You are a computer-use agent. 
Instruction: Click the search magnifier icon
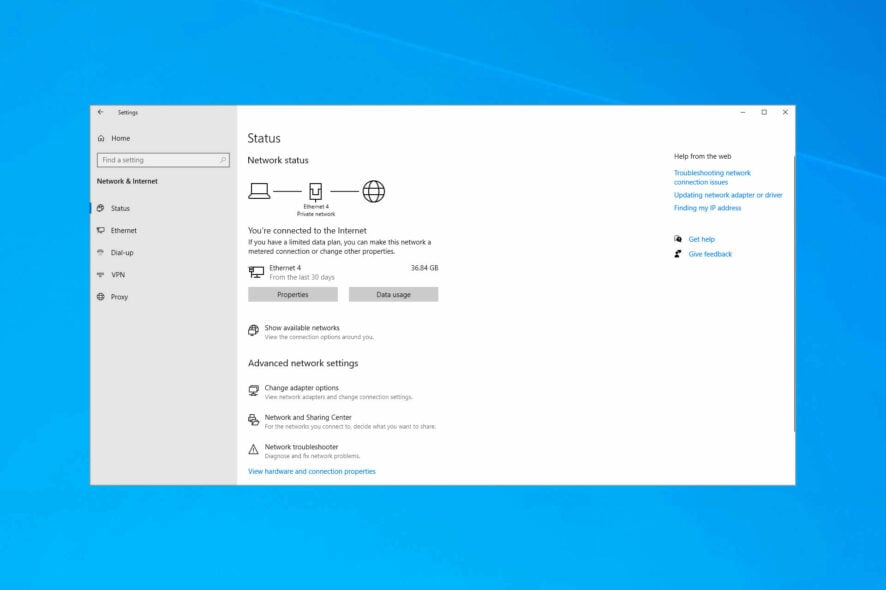tap(223, 160)
